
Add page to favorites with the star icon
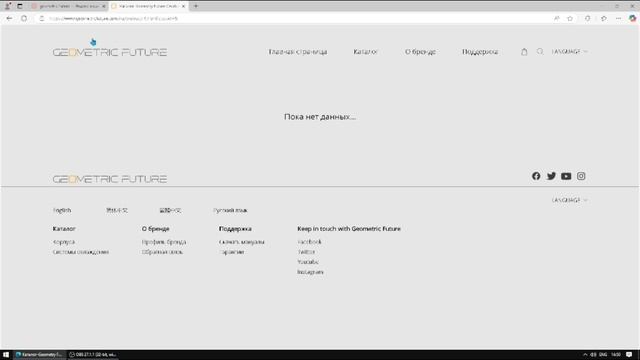click(570, 18)
